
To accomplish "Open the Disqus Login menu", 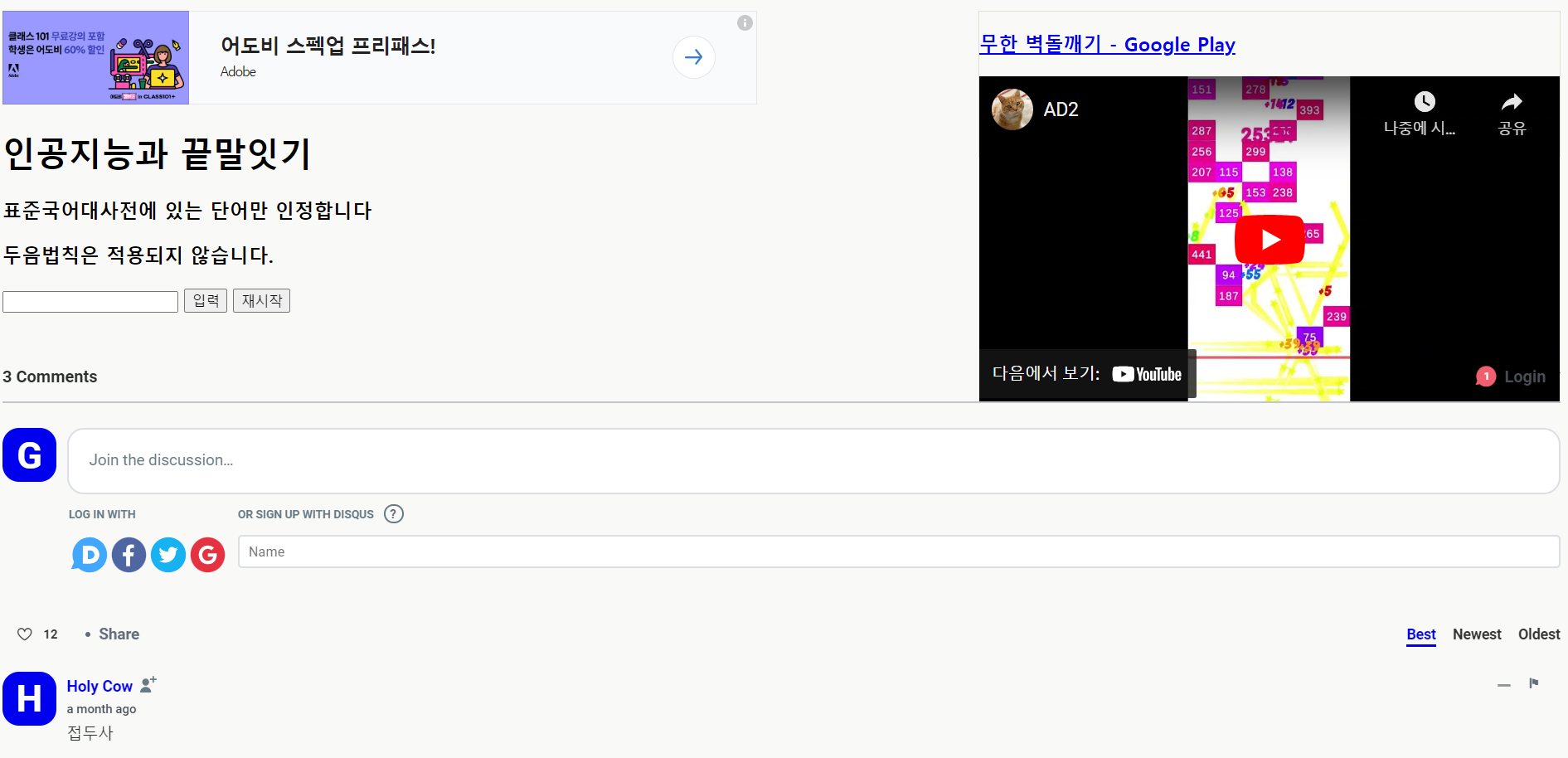I will tap(1525, 377).
